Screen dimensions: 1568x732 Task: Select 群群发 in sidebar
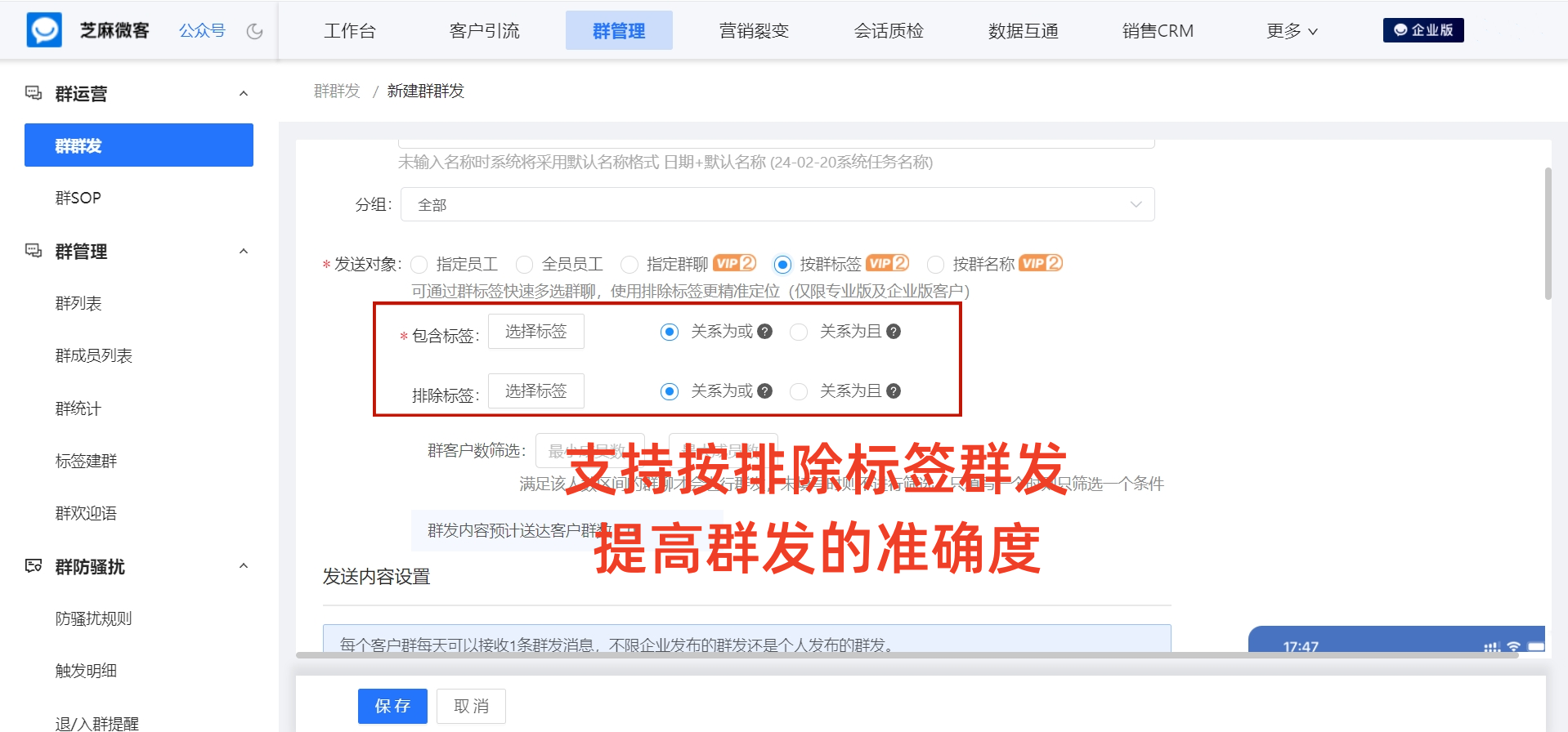(x=139, y=145)
